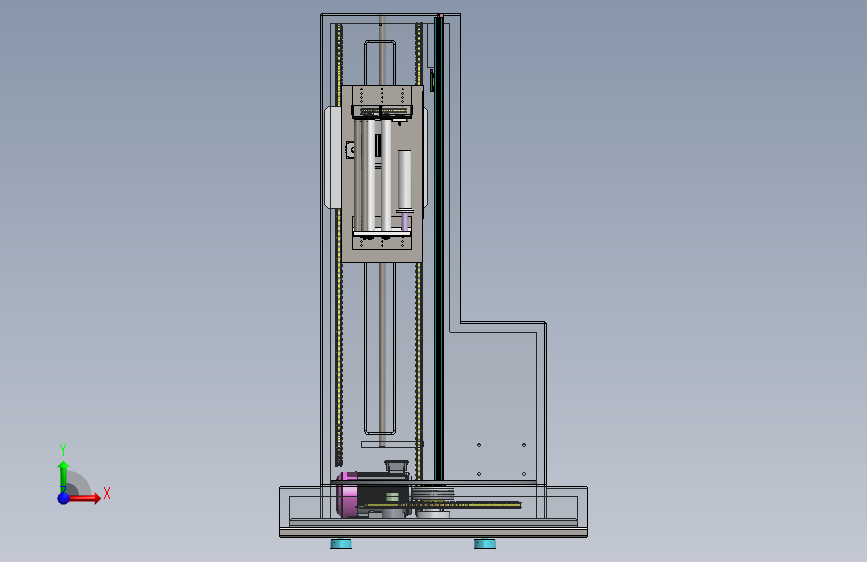867x562 pixels.
Task: Select the black vertical guide rail
Action: tap(439, 248)
